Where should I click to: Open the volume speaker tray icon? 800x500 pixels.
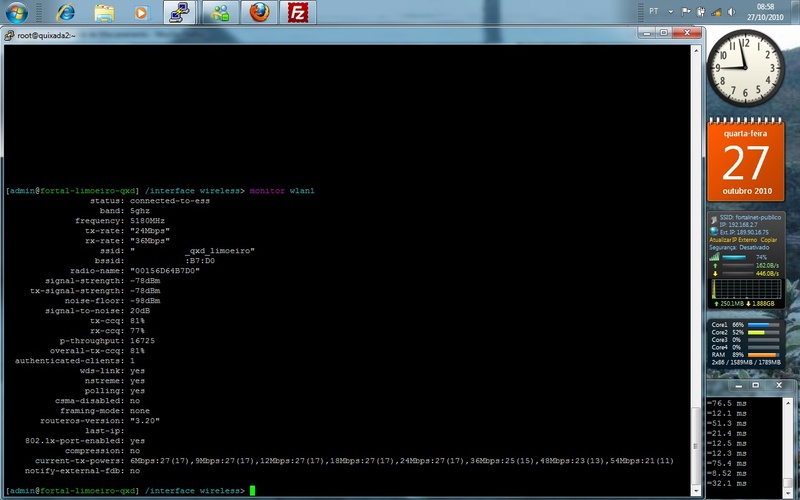point(732,12)
